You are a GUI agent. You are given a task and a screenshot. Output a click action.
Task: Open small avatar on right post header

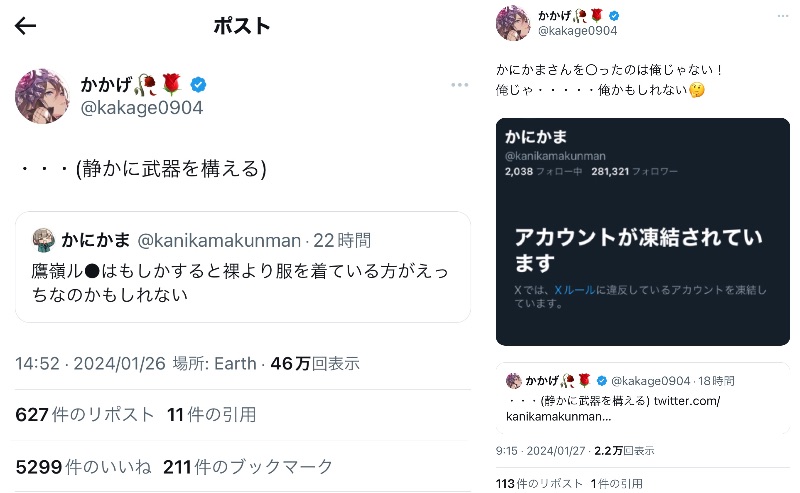tap(513, 22)
